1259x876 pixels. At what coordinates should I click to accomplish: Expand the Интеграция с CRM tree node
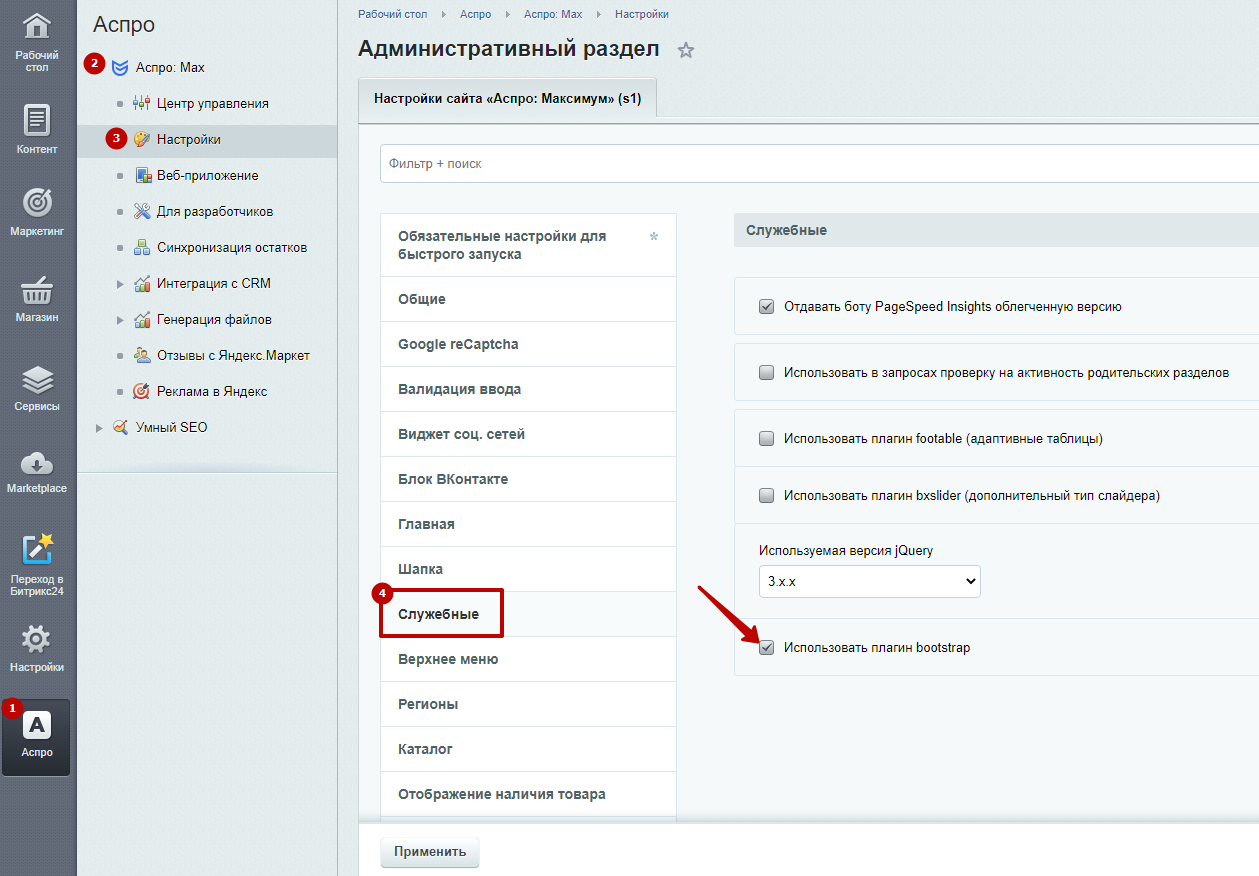coord(120,284)
